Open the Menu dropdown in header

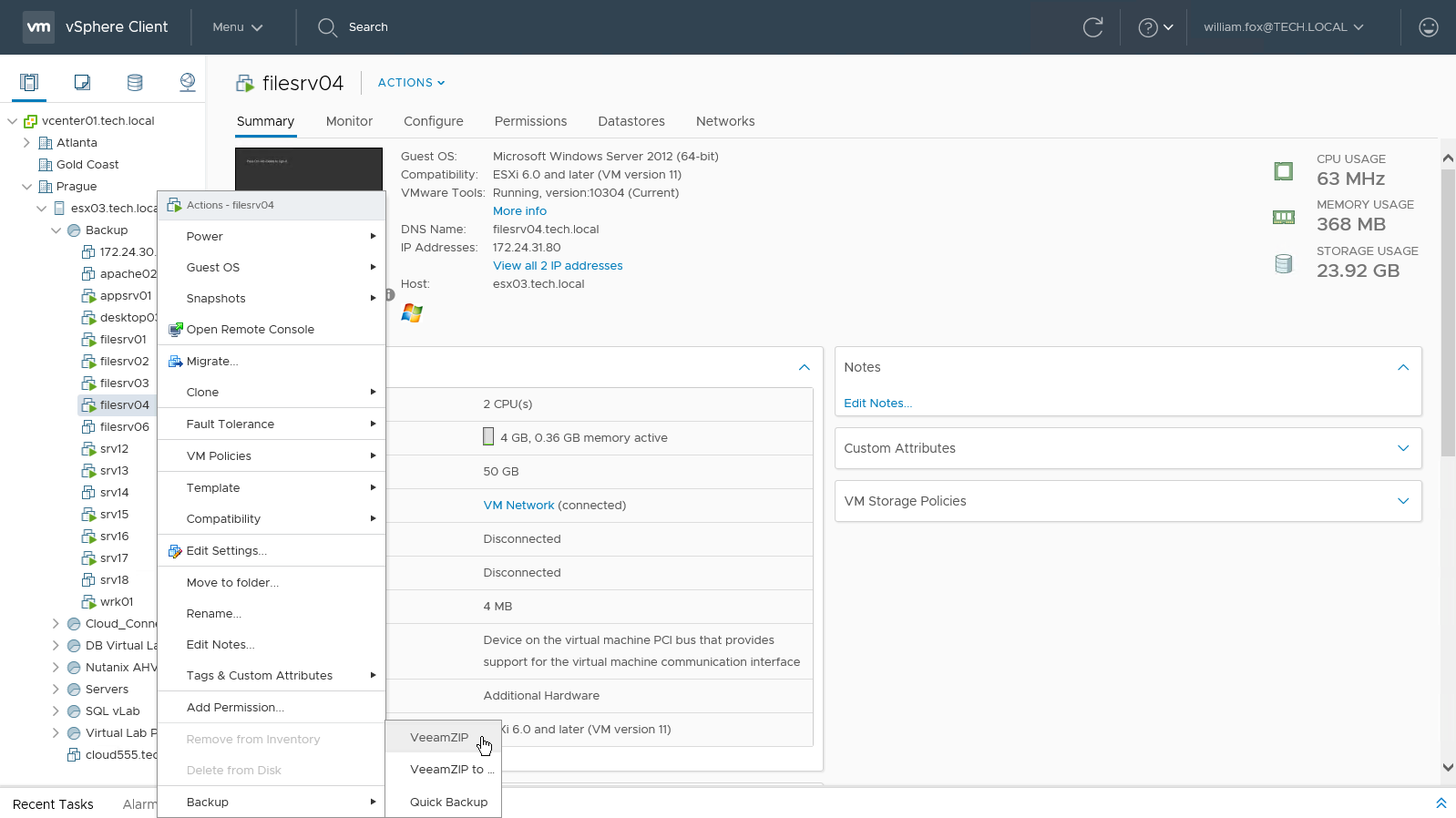pos(237,27)
